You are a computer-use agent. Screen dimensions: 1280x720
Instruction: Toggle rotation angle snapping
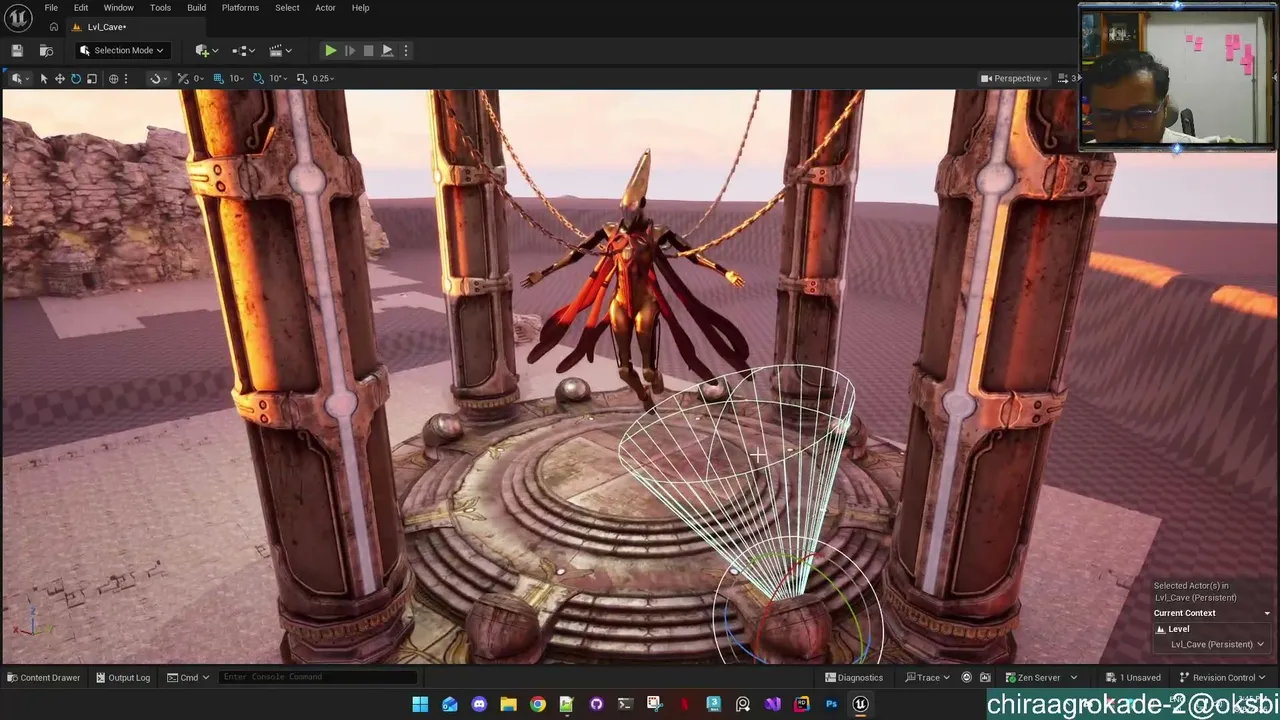(x=258, y=78)
